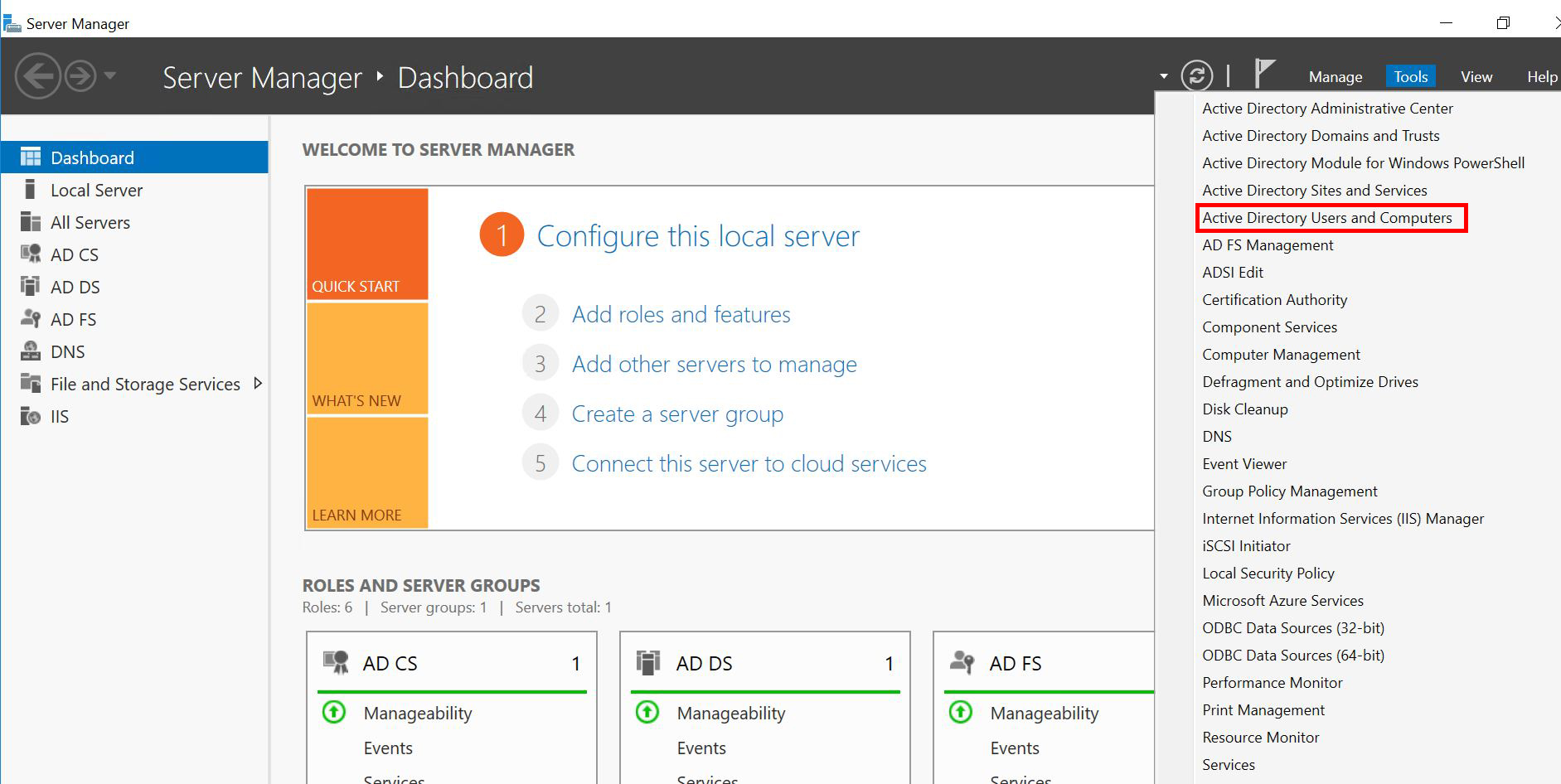Click Add roles and features link
The image size is (1561, 784).
tap(681, 315)
